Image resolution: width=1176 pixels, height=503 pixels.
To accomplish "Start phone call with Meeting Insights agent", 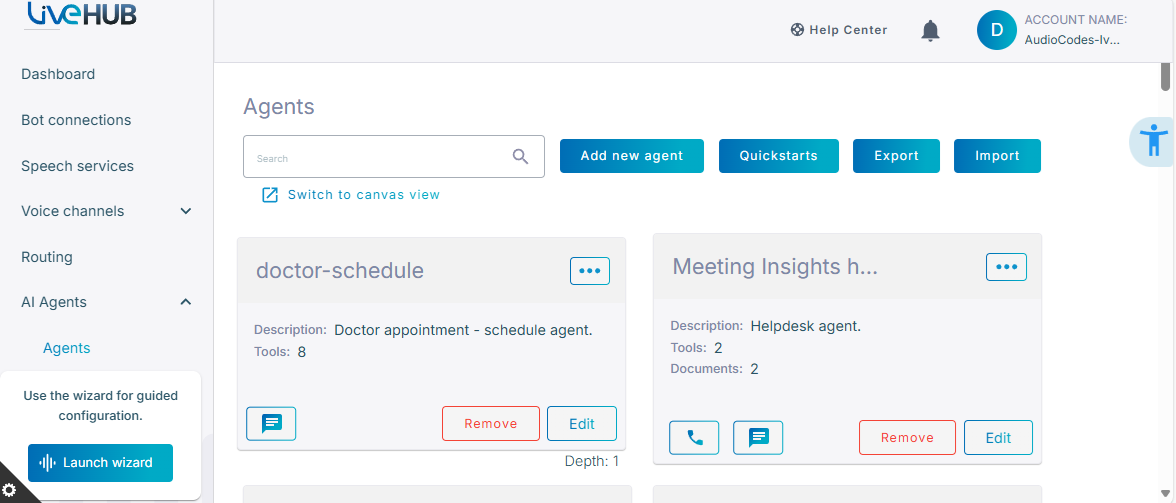I will point(694,438).
